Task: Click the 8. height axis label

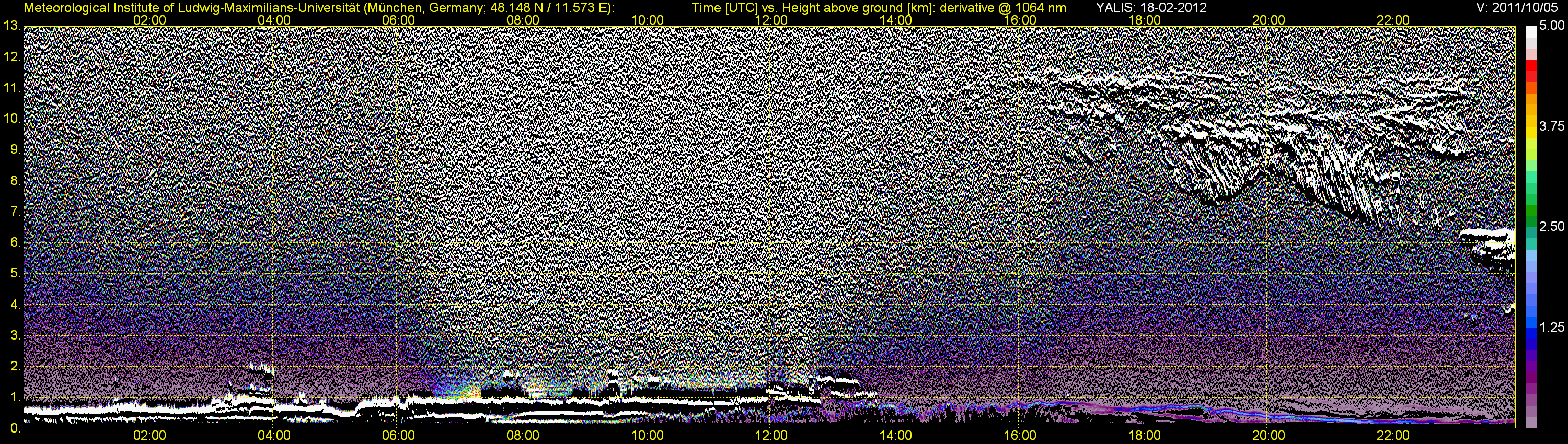Action: pyautogui.click(x=15, y=181)
